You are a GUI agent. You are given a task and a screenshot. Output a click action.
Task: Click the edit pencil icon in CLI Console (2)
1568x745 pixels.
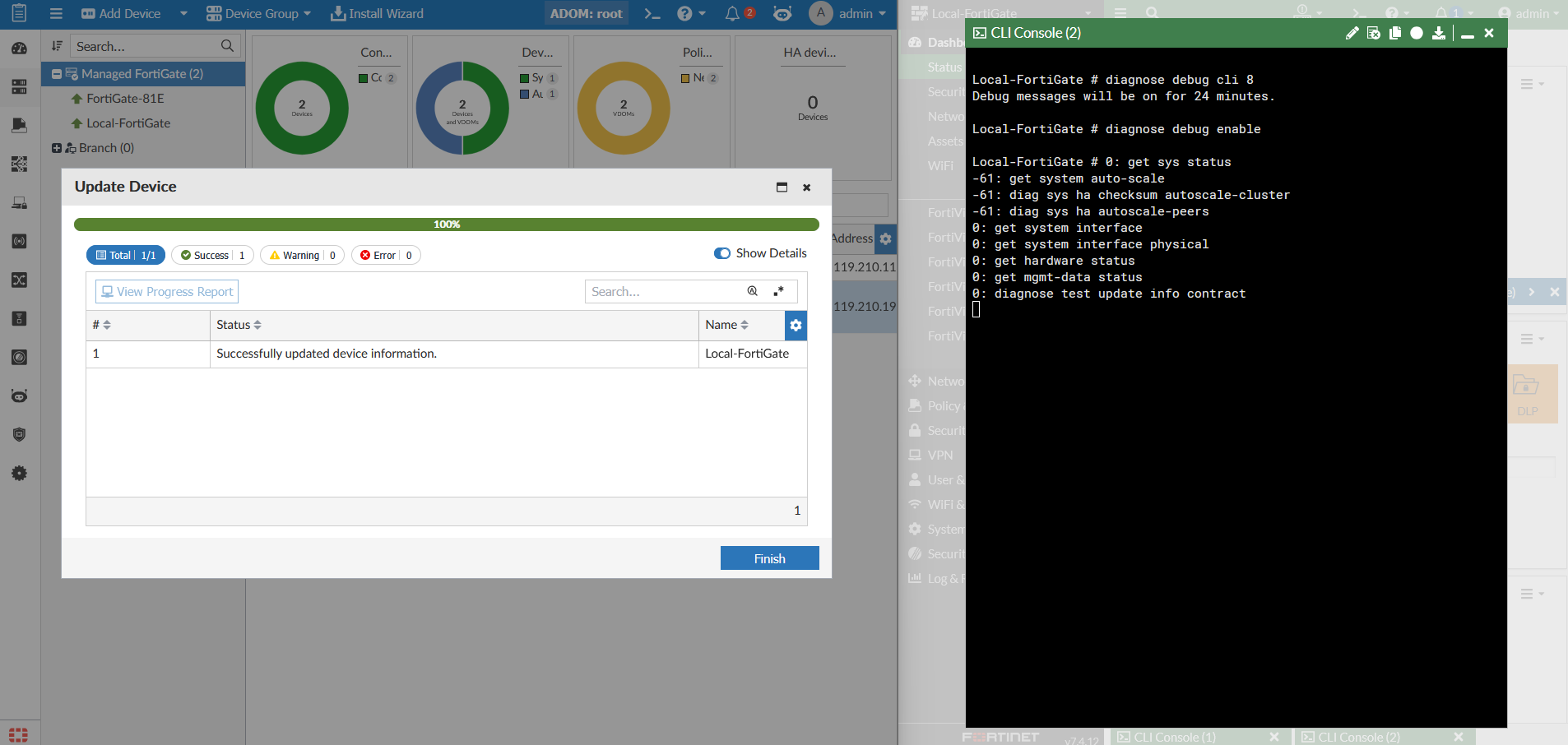tap(1352, 33)
